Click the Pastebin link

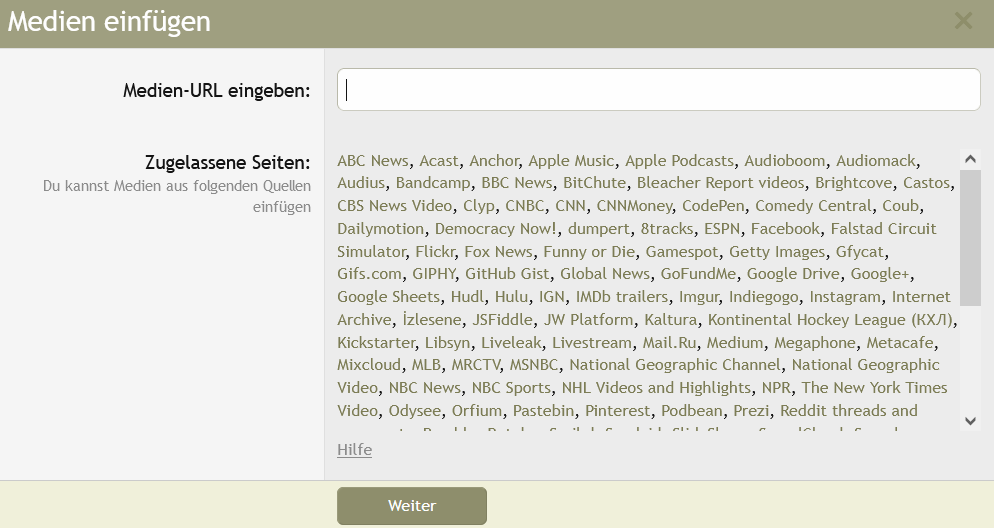(544, 410)
